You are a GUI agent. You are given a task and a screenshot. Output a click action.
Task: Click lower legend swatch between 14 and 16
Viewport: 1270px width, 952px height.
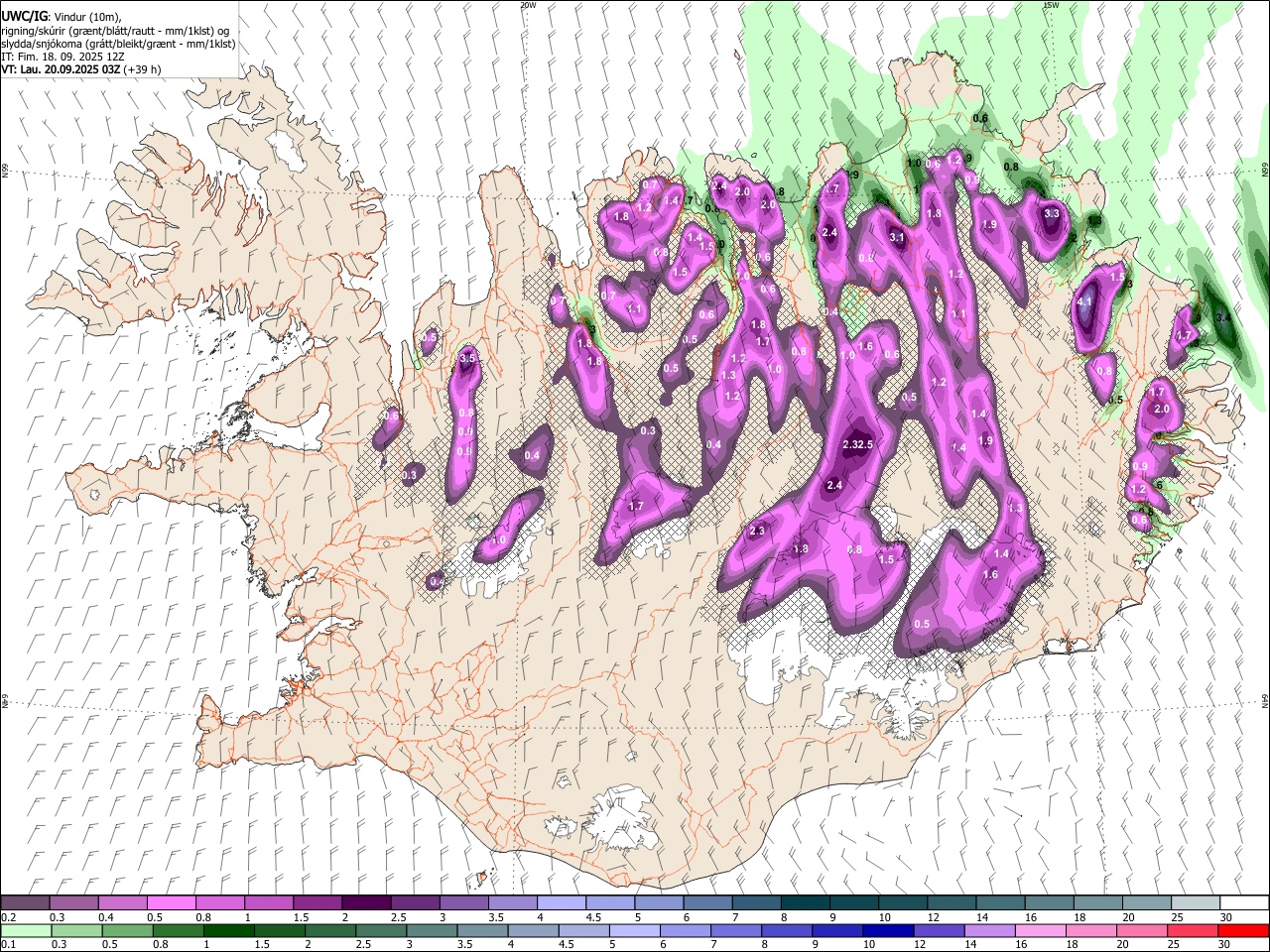988,930
